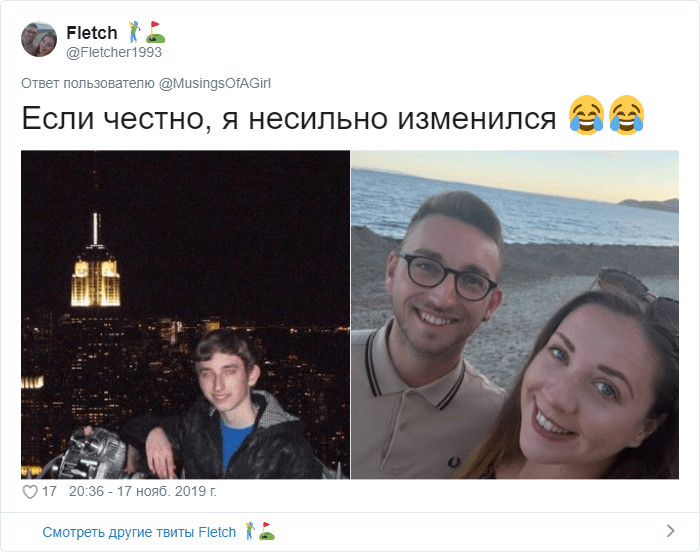The height and width of the screenshot is (552, 700).
Task: Click the Fletch profile avatar
Action: 39,39
